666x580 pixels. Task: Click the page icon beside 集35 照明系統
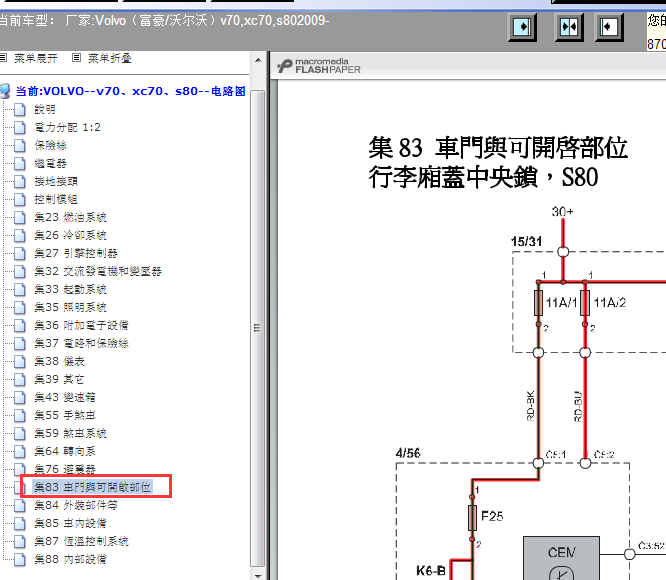click(x=20, y=307)
